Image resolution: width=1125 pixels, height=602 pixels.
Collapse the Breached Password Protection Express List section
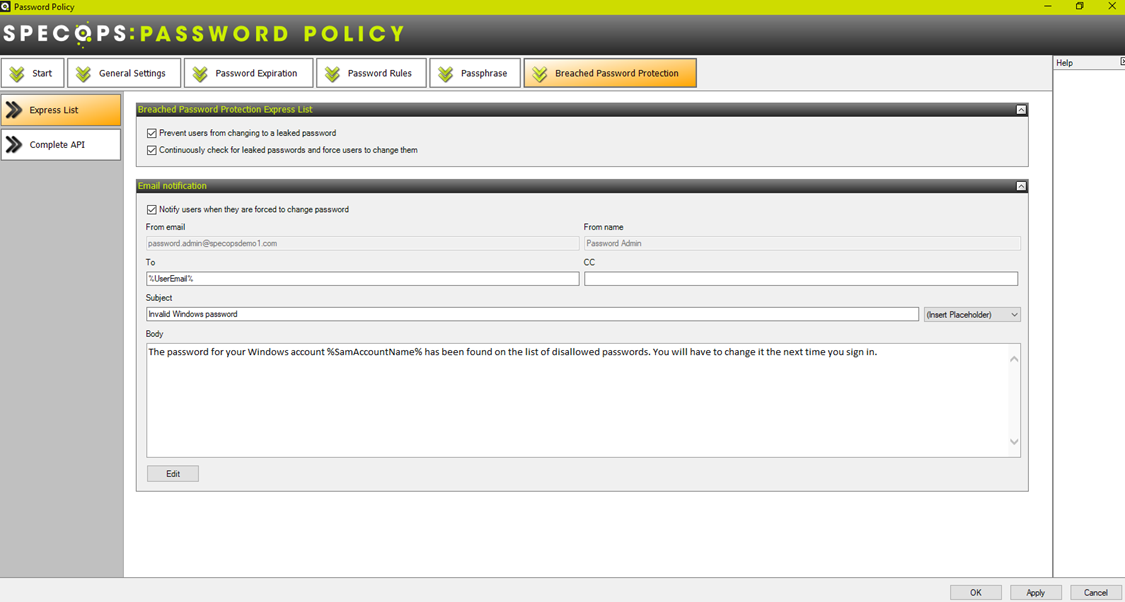[1021, 110]
